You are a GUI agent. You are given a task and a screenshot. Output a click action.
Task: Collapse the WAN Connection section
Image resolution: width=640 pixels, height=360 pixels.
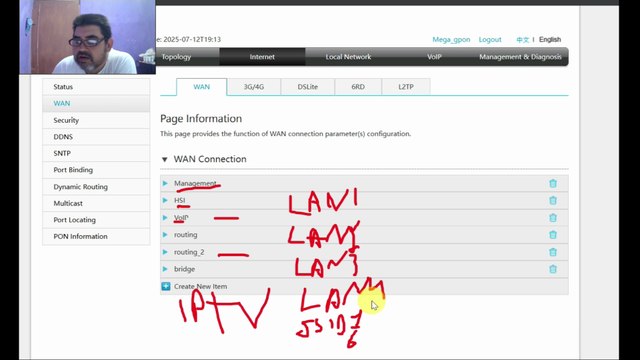tap(164, 159)
